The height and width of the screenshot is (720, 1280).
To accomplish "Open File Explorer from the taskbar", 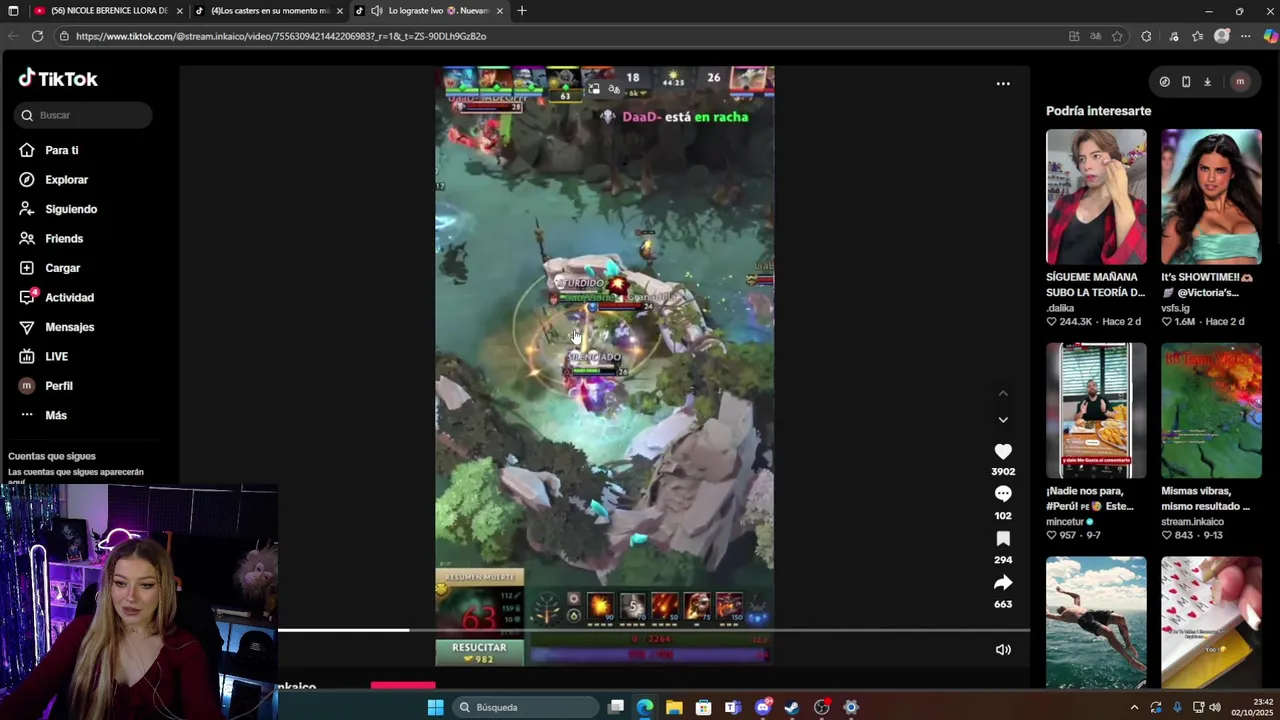I will tap(674, 707).
